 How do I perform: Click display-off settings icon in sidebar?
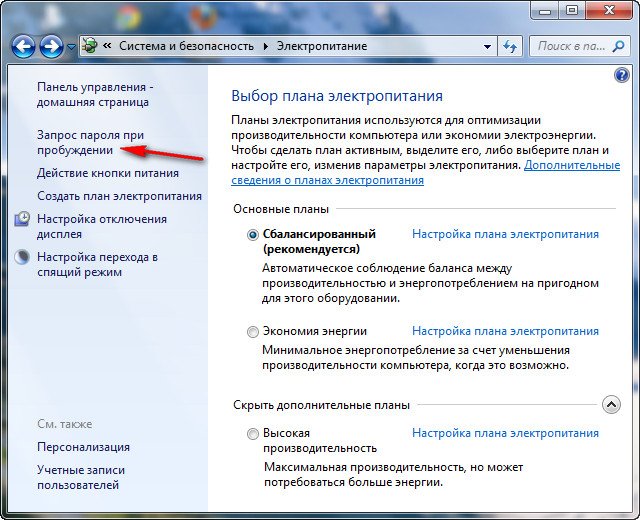point(22,219)
